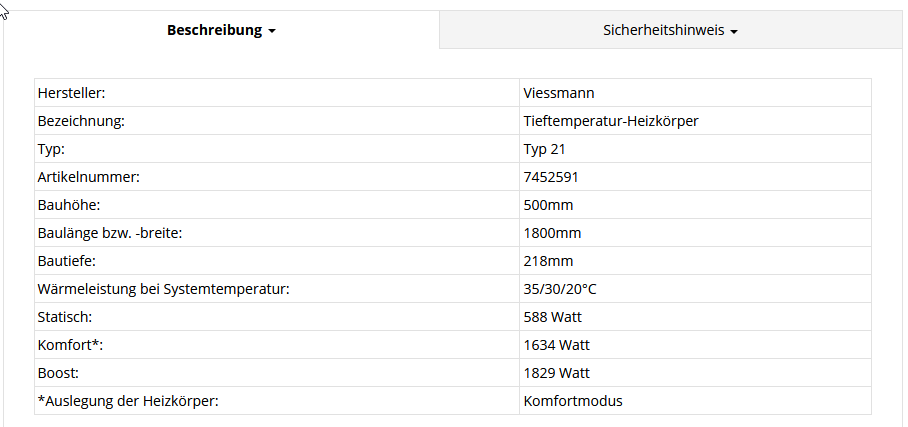Select article number 7452591

(x=551, y=177)
